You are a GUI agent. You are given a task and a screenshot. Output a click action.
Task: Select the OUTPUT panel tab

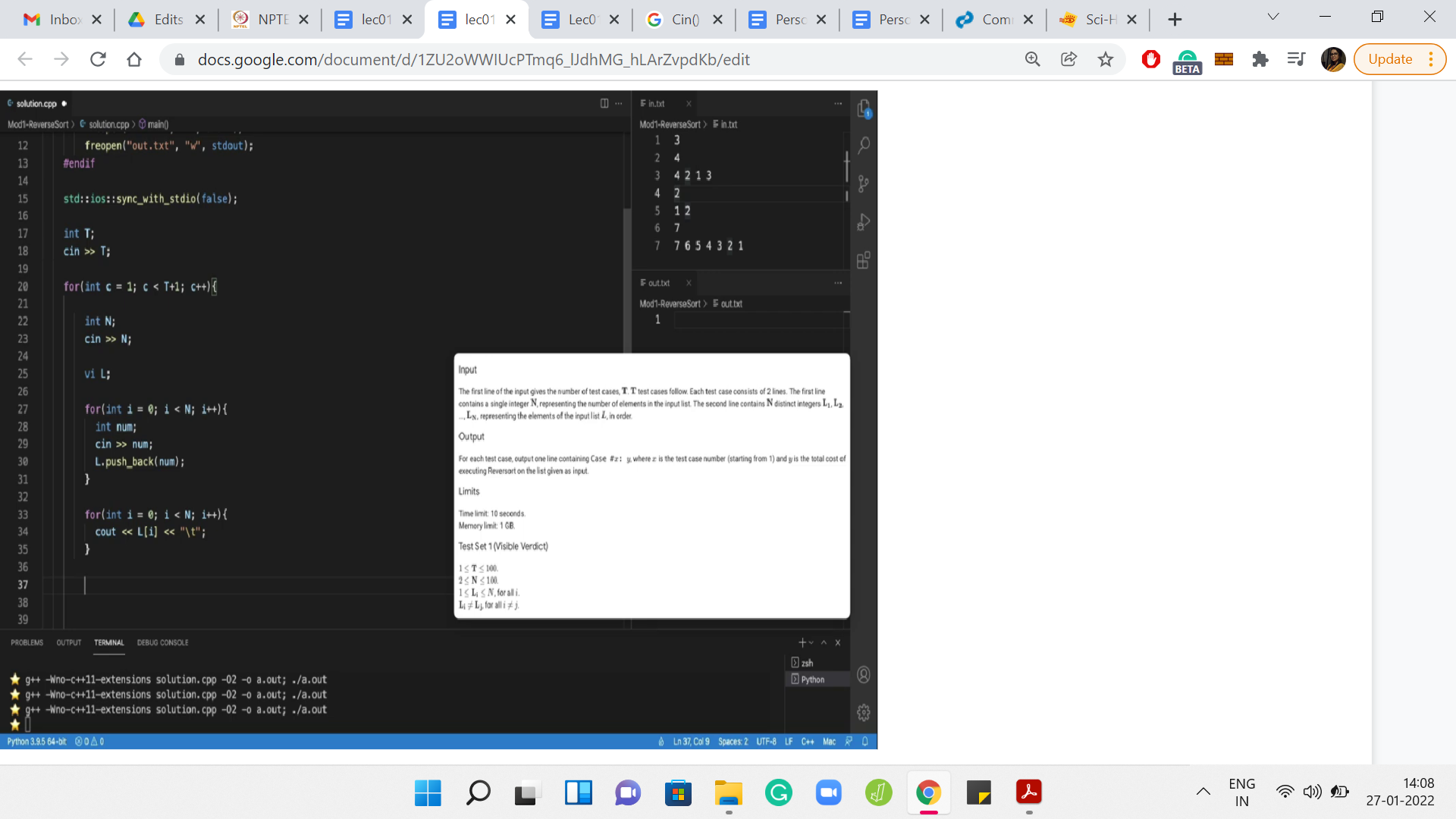[x=68, y=642]
